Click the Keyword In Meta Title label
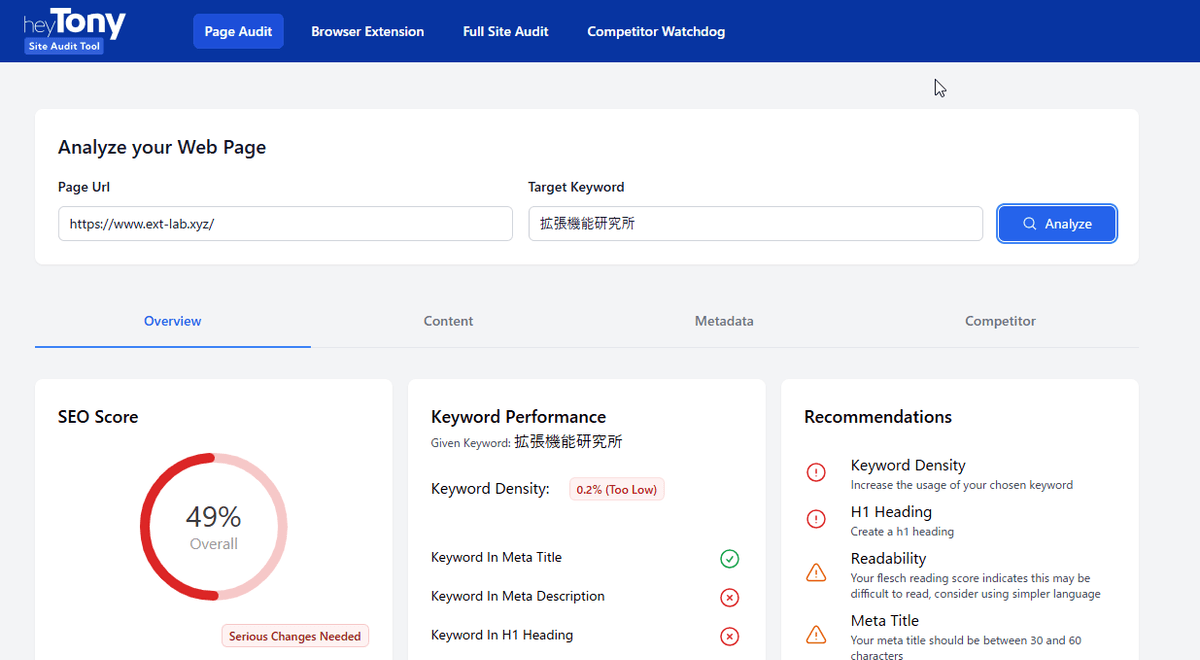This screenshot has height=660, width=1200. pos(496,557)
